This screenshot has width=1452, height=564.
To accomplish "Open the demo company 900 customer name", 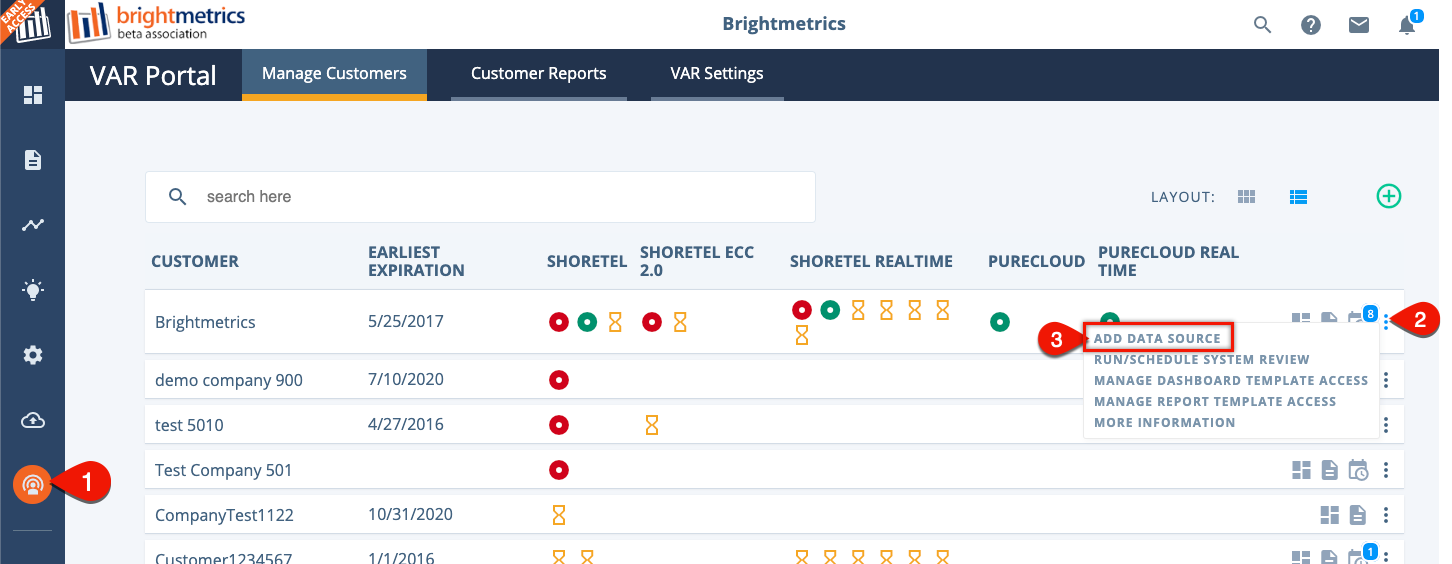I will pos(229,380).
